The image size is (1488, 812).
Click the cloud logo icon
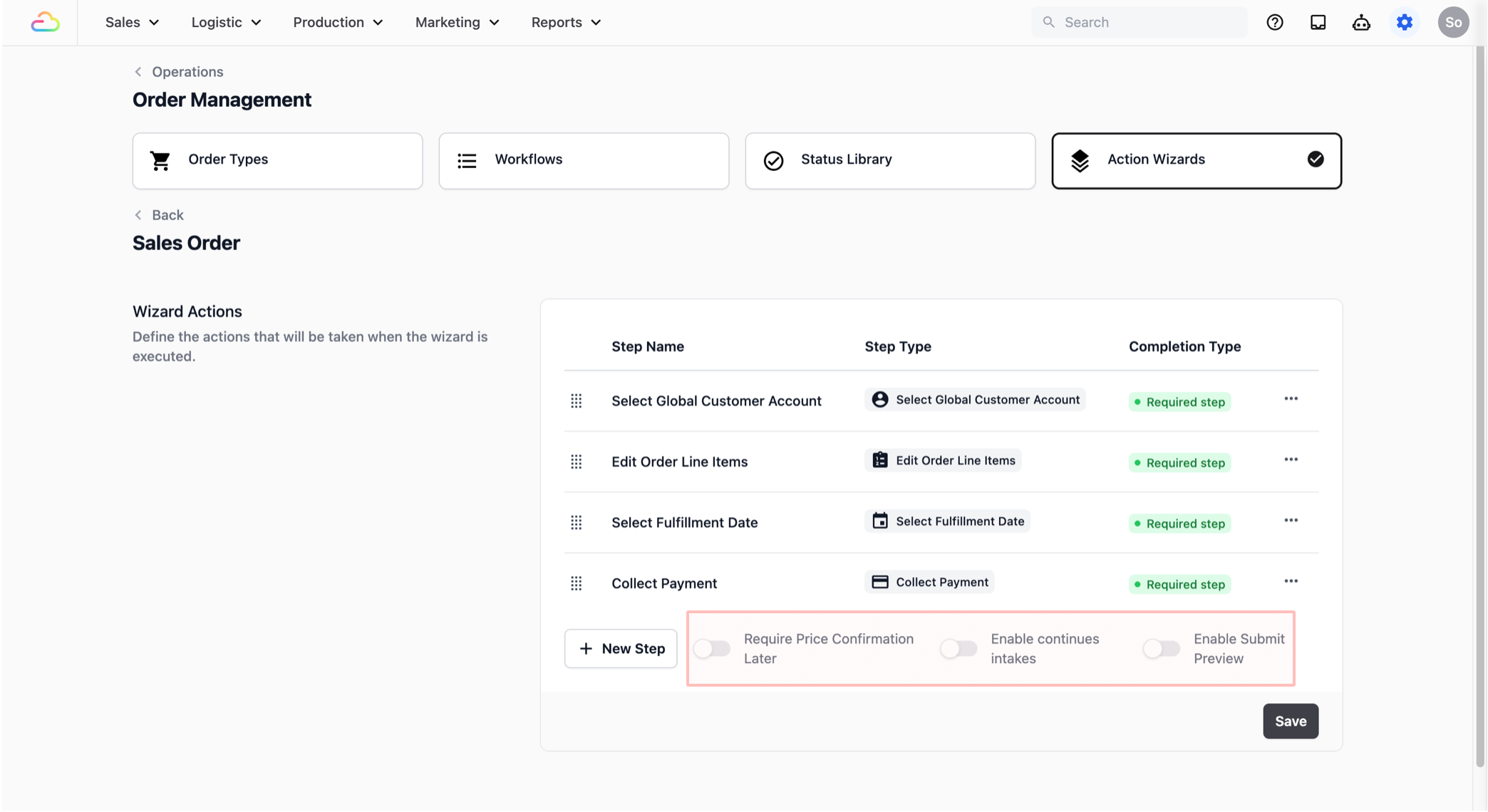point(45,22)
